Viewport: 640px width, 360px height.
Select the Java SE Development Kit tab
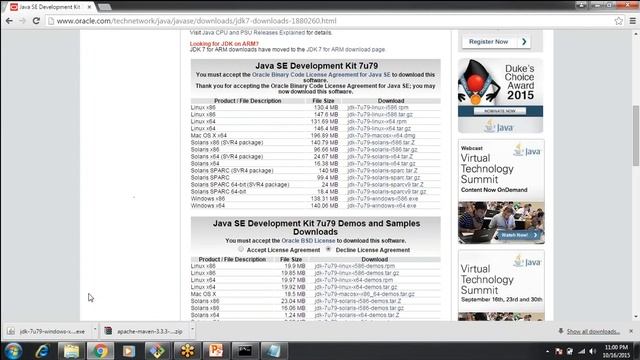coord(49,7)
